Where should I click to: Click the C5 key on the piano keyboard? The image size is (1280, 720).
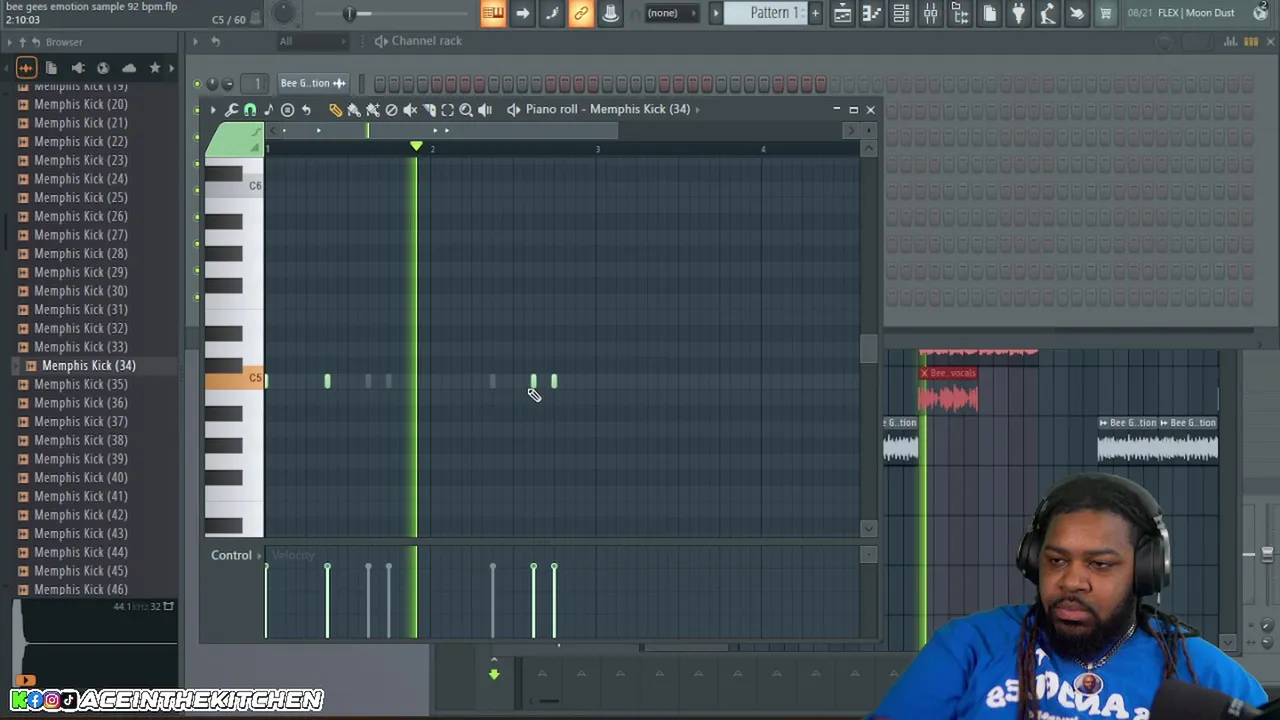(x=234, y=379)
